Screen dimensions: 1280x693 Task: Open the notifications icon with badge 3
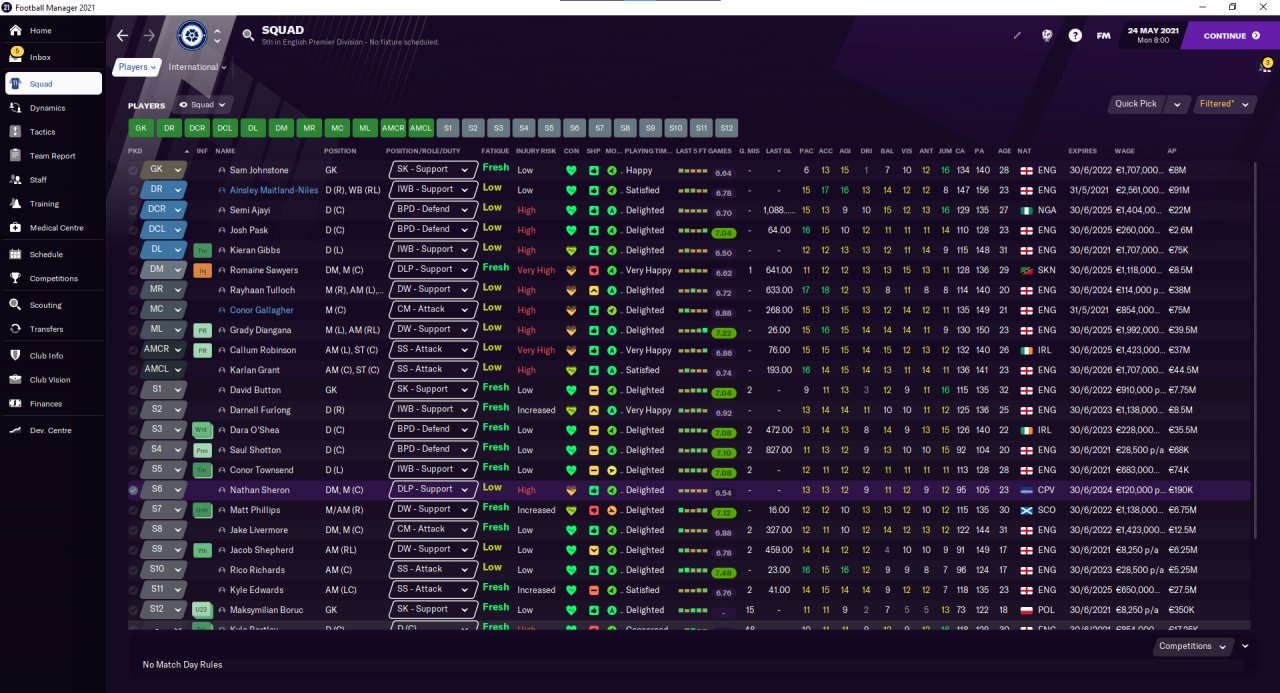pyautogui.click(x=1264, y=65)
